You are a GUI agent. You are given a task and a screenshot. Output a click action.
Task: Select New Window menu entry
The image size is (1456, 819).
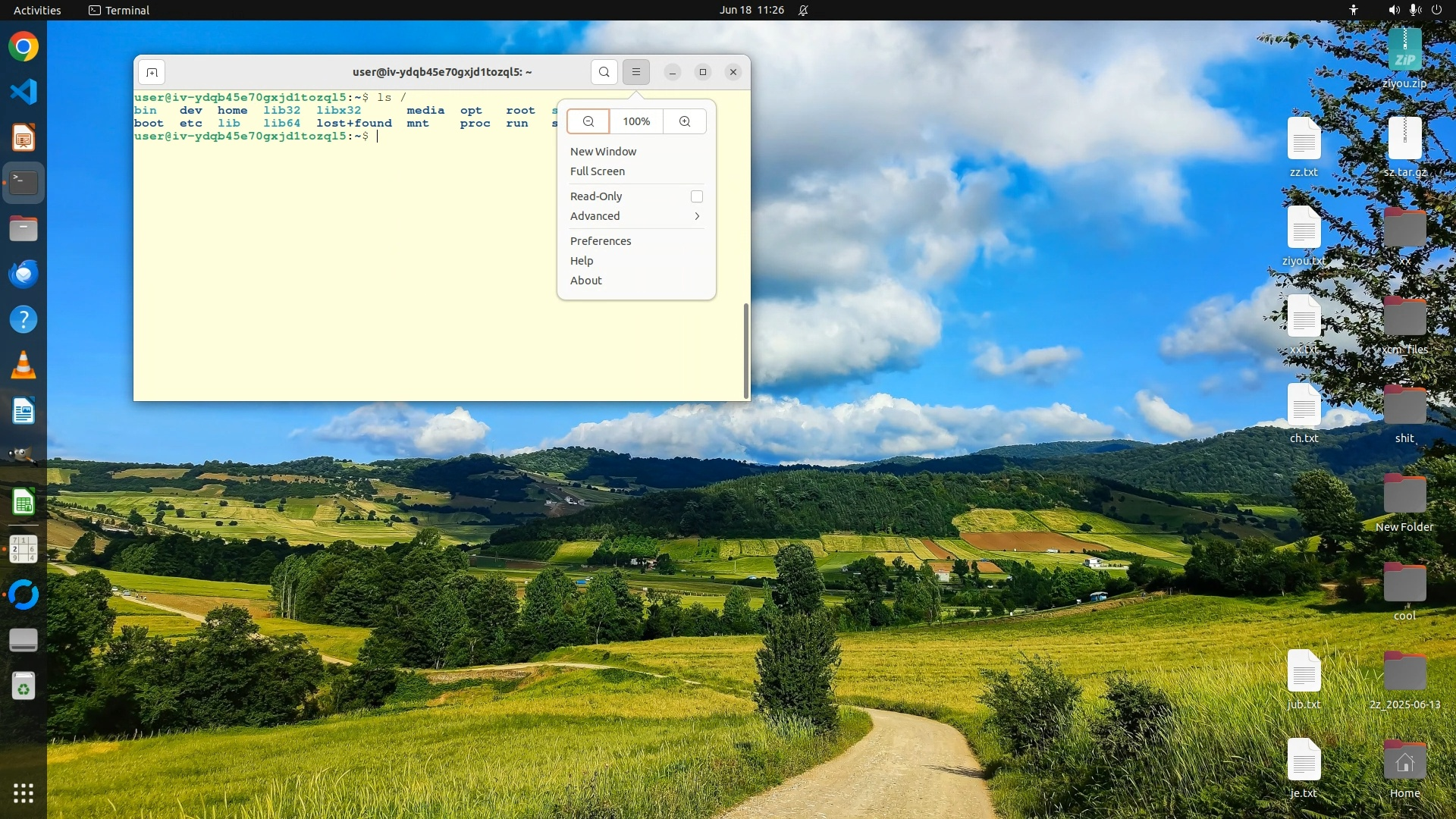pyautogui.click(x=603, y=152)
